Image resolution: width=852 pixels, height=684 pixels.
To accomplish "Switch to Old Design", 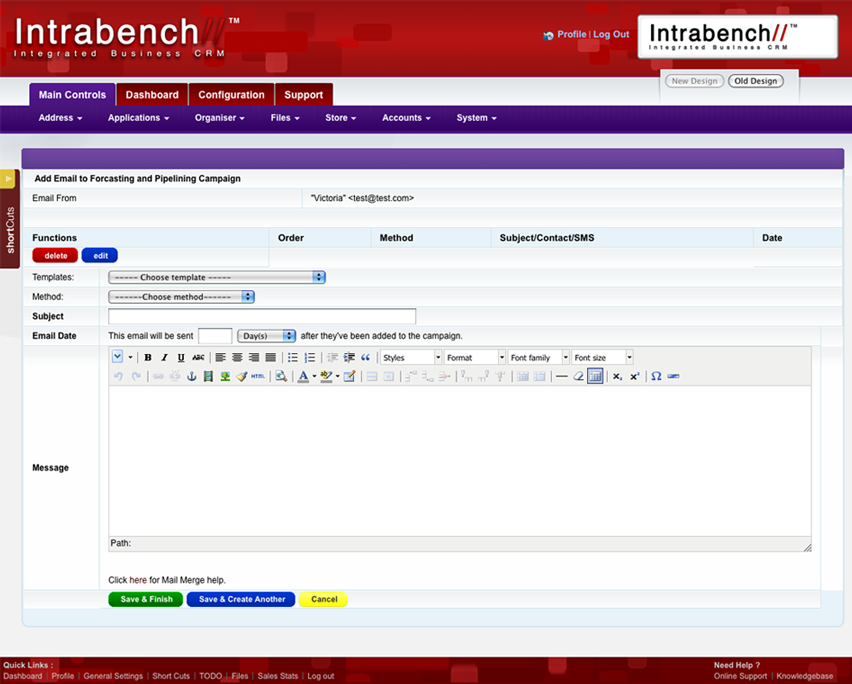I will pyautogui.click(x=756, y=81).
